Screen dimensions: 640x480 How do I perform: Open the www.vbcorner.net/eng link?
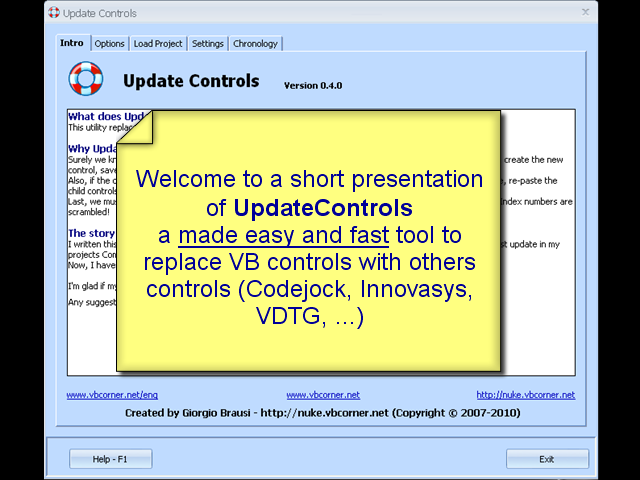pyautogui.click(x=112, y=395)
